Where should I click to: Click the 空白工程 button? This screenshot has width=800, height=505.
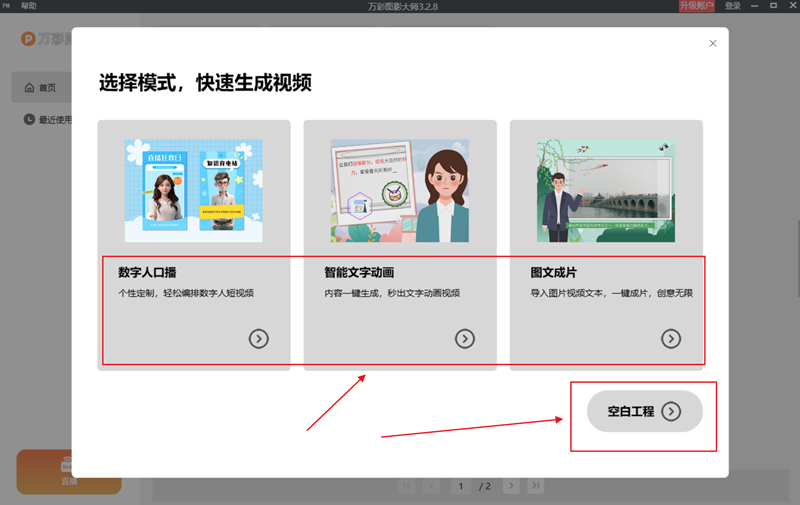click(x=644, y=411)
